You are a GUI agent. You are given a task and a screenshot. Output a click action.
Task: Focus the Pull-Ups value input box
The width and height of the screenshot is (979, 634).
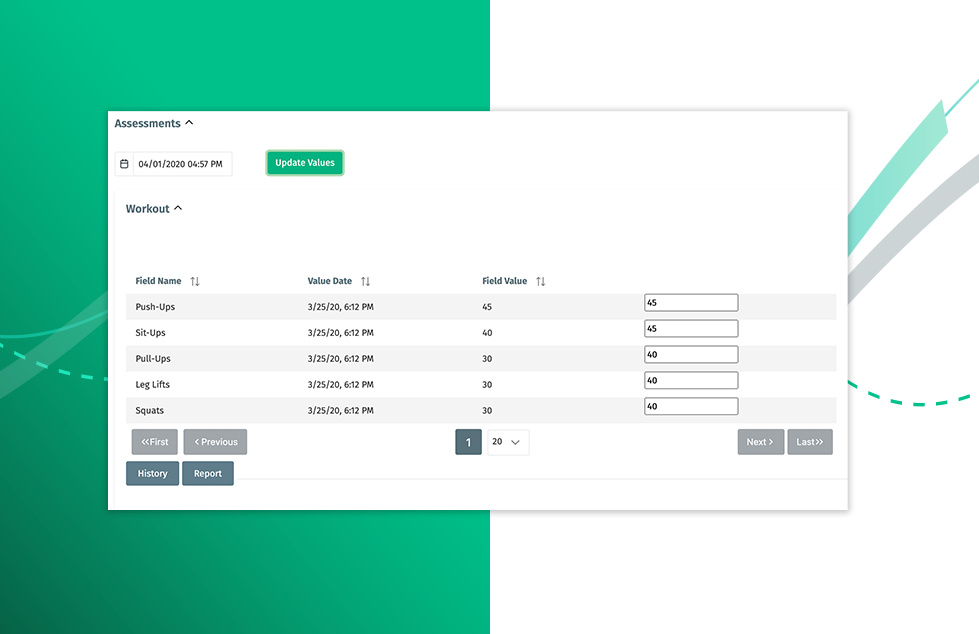(x=691, y=355)
